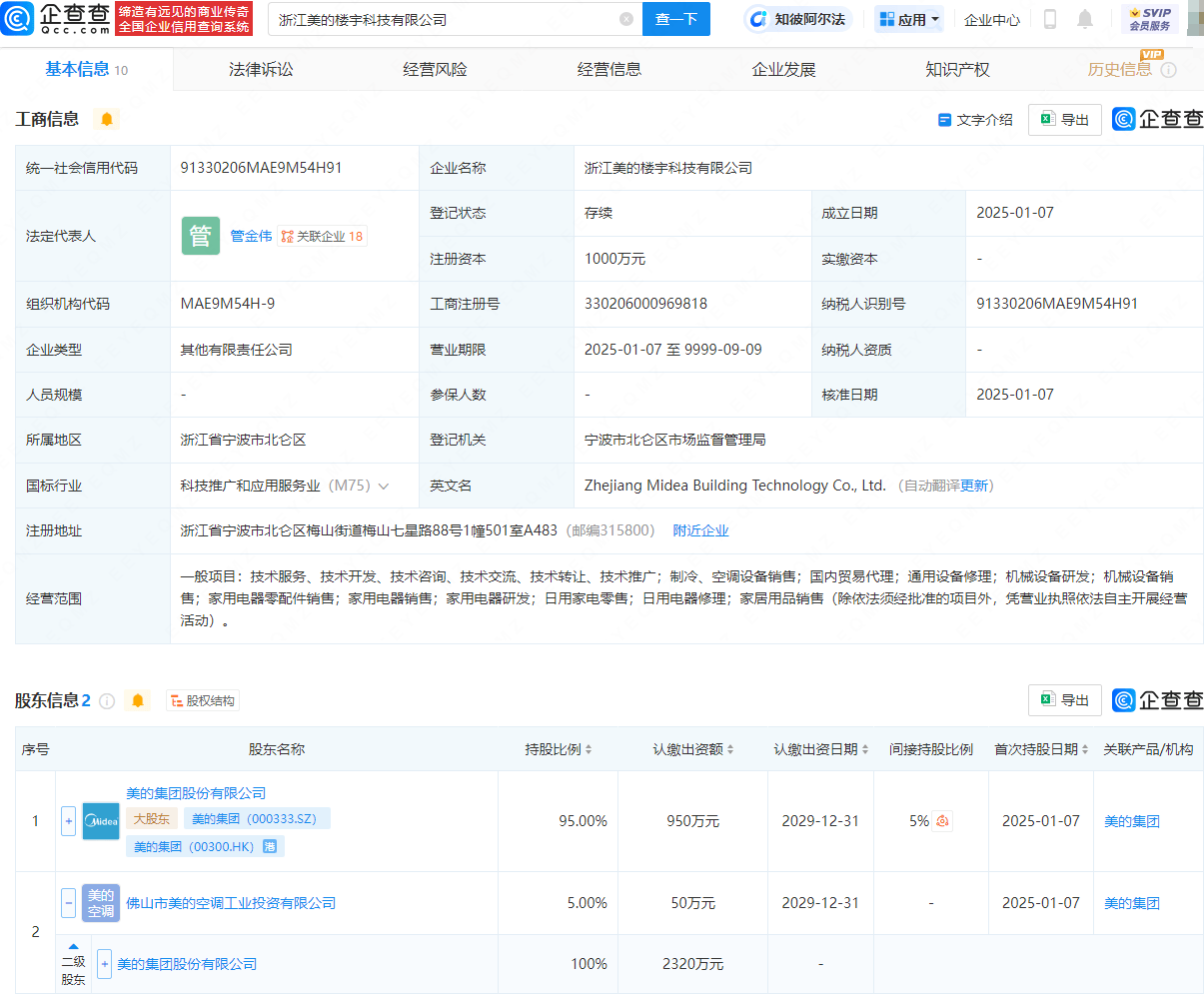1204x994 pixels.
Task: Switch to the 经营风险 tab
Action: 435,69
